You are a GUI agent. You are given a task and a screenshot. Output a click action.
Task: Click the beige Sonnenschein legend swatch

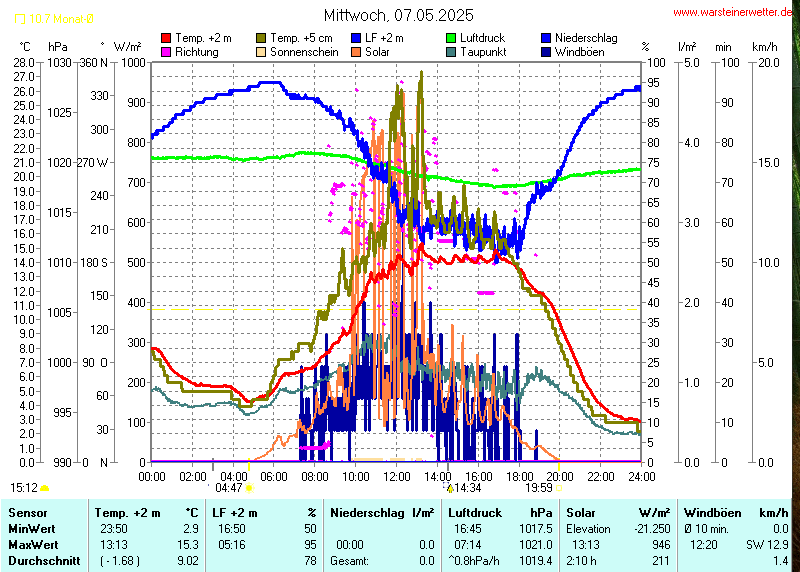(261, 52)
